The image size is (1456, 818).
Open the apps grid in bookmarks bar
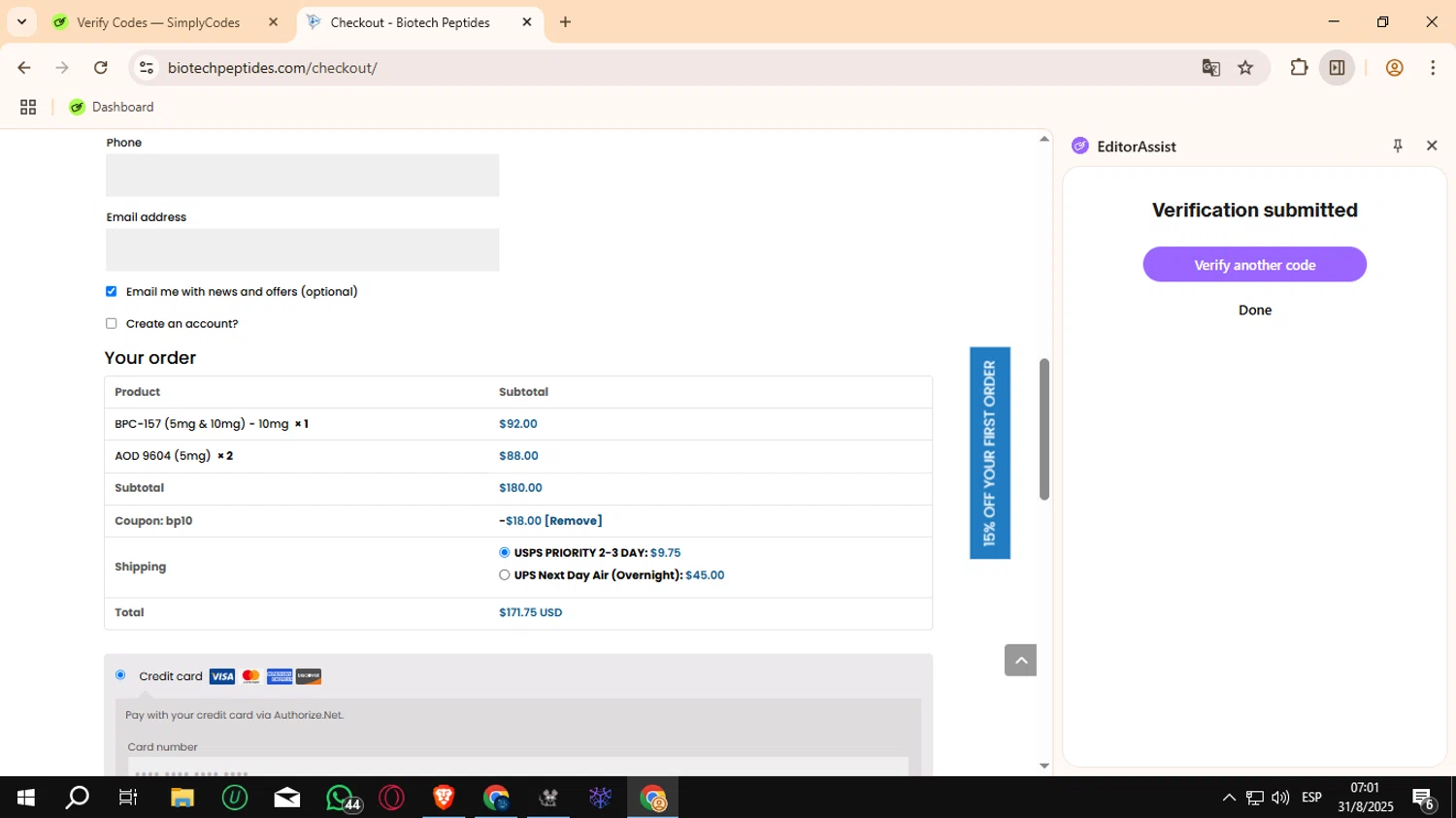(x=28, y=108)
